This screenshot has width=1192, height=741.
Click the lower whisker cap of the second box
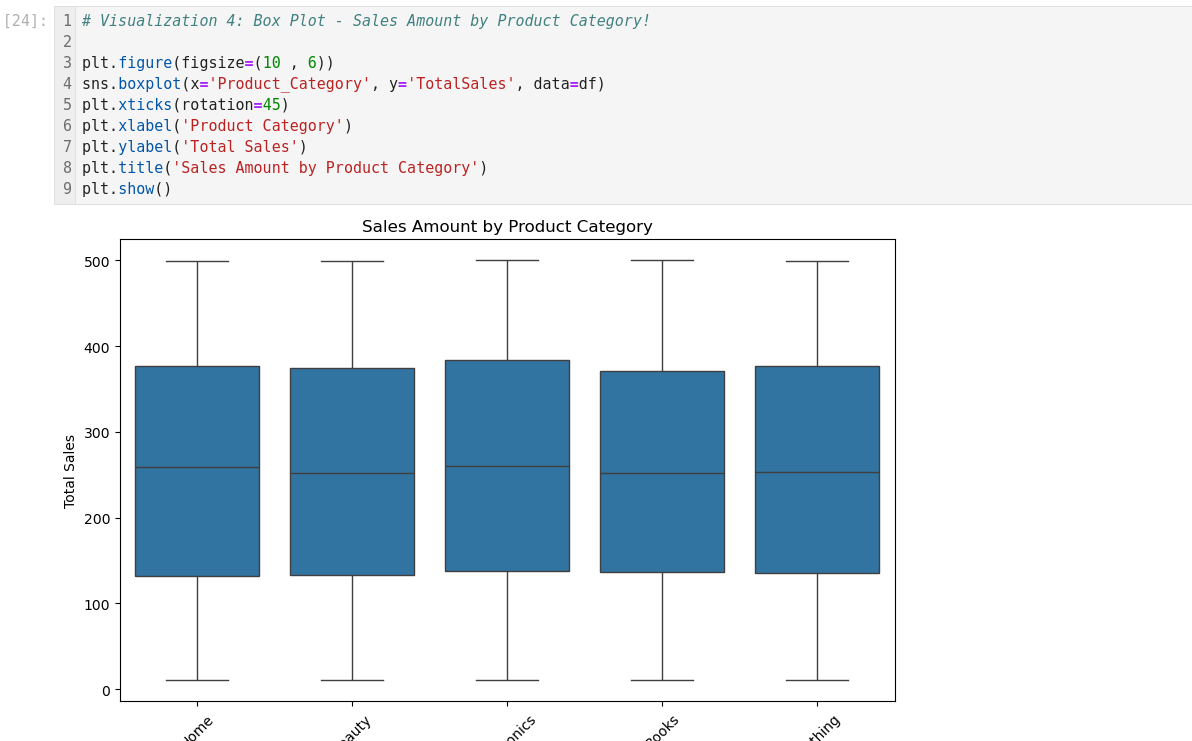352,680
